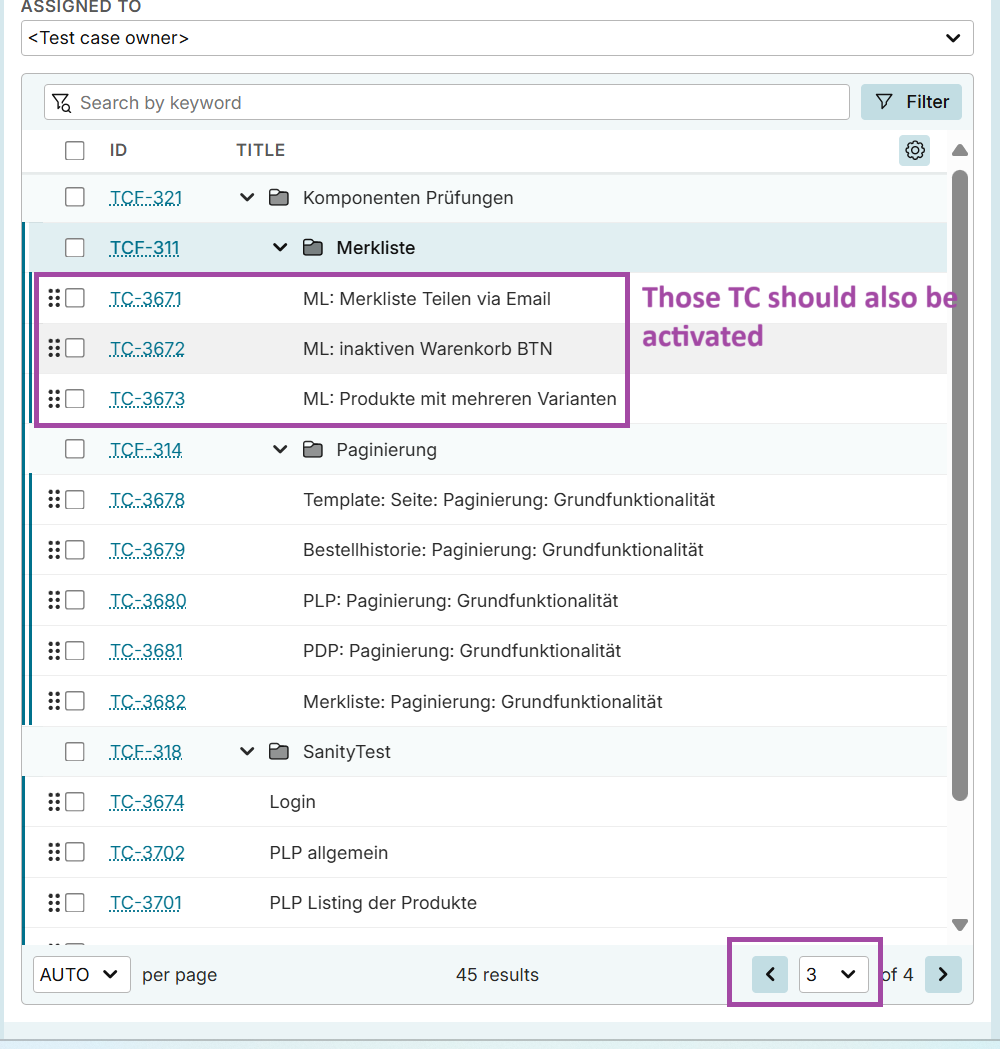
Task: Toggle the select-all checkbox in header
Action: [75, 151]
